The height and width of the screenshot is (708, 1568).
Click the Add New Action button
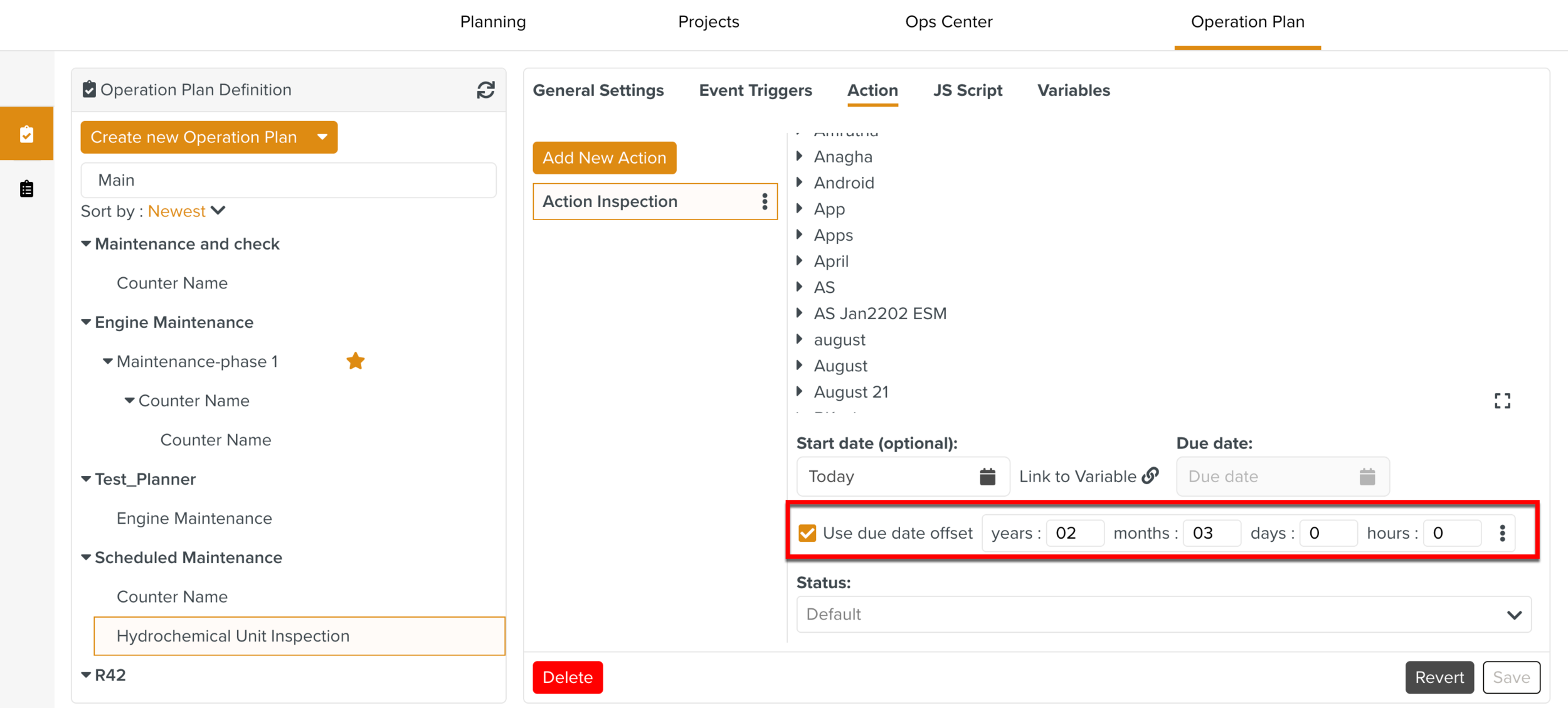pos(604,158)
